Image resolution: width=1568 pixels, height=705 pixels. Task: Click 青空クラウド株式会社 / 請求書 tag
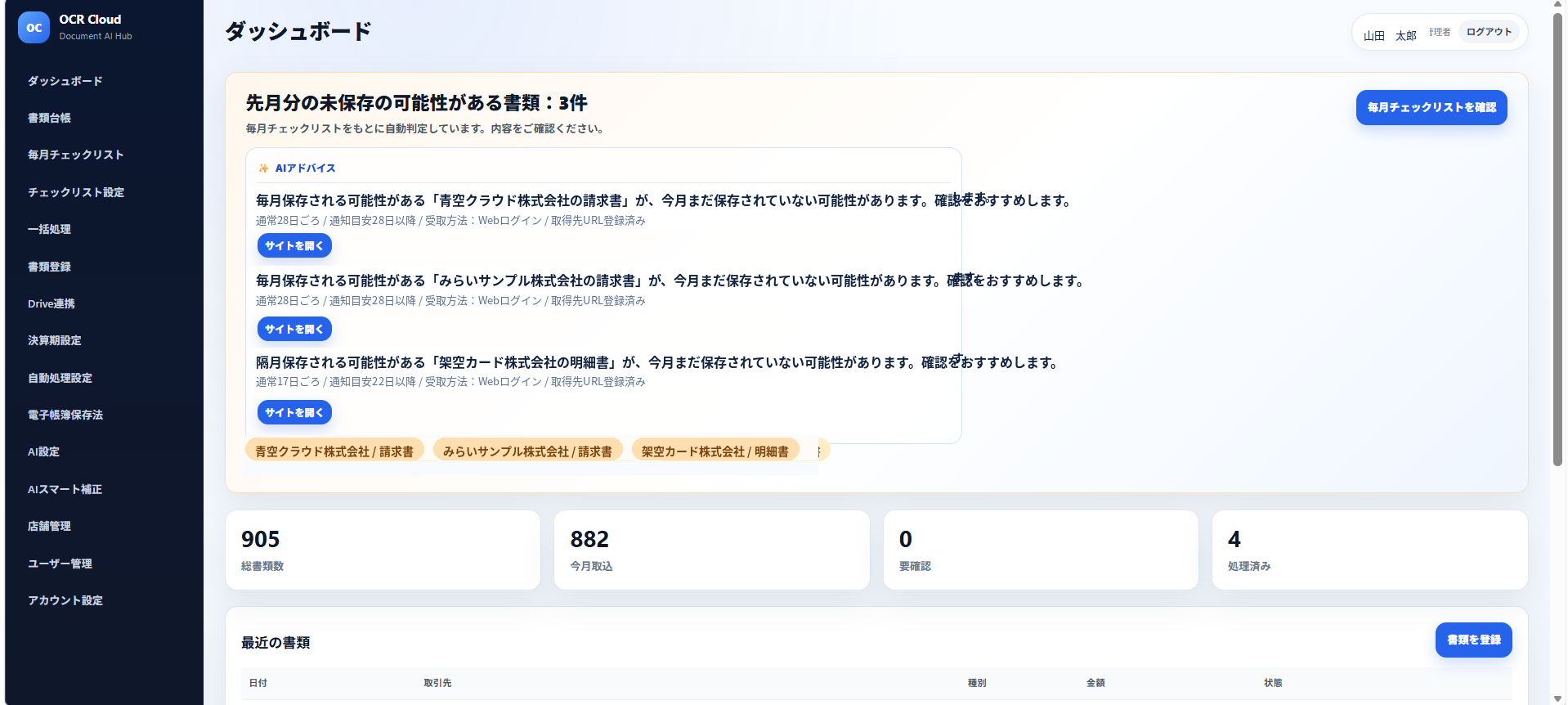pyautogui.click(x=334, y=451)
